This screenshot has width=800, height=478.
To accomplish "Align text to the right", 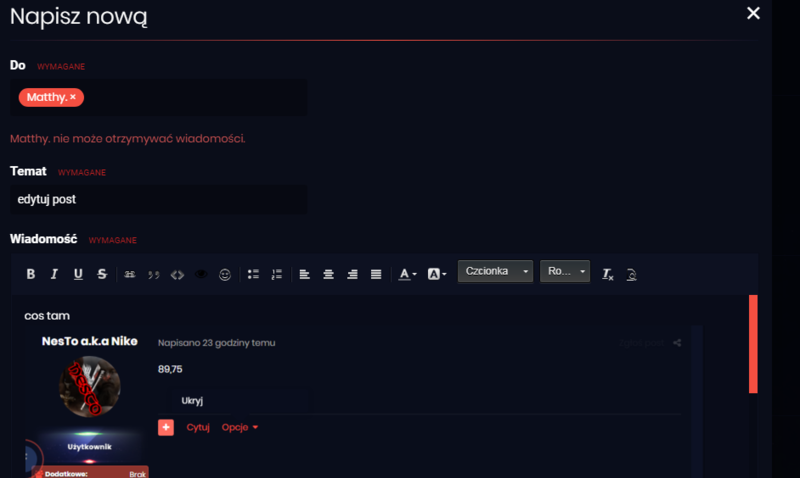I will 352,274.
